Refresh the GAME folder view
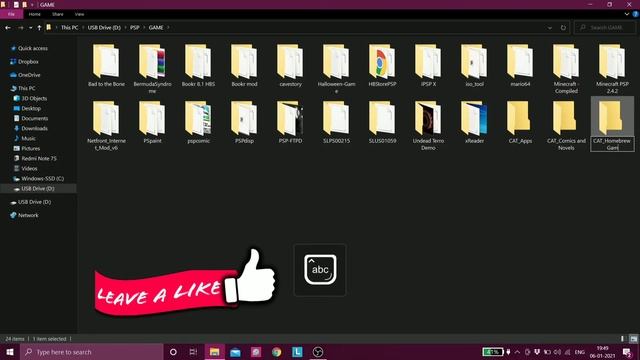The height and width of the screenshot is (360, 640). (563, 28)
